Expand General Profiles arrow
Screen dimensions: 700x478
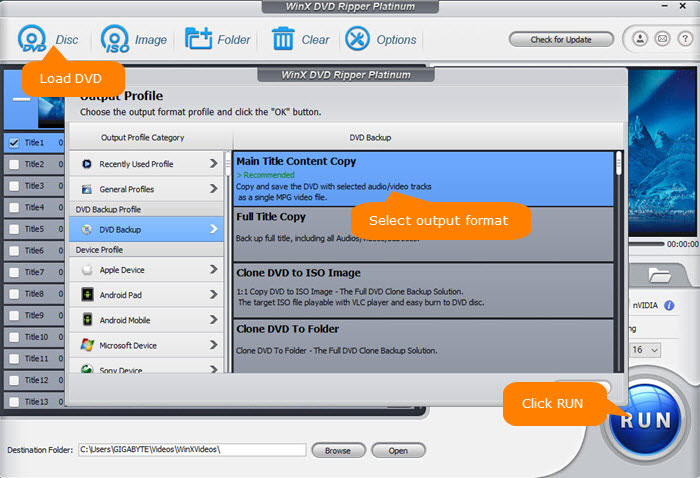tap(213, 189)
